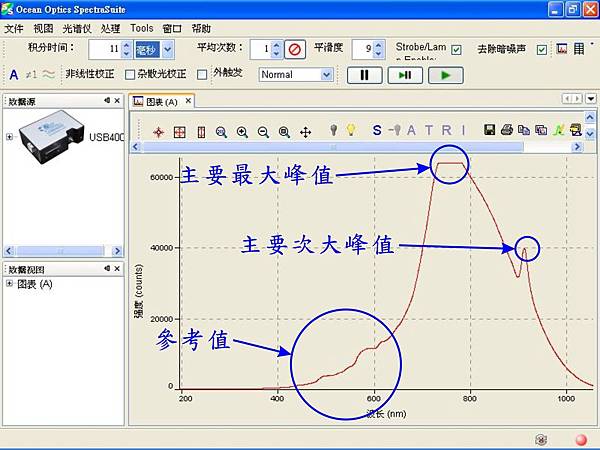Open the 处理 menu
This screenshot has width=600, height=450.
[x=111, y=29]
